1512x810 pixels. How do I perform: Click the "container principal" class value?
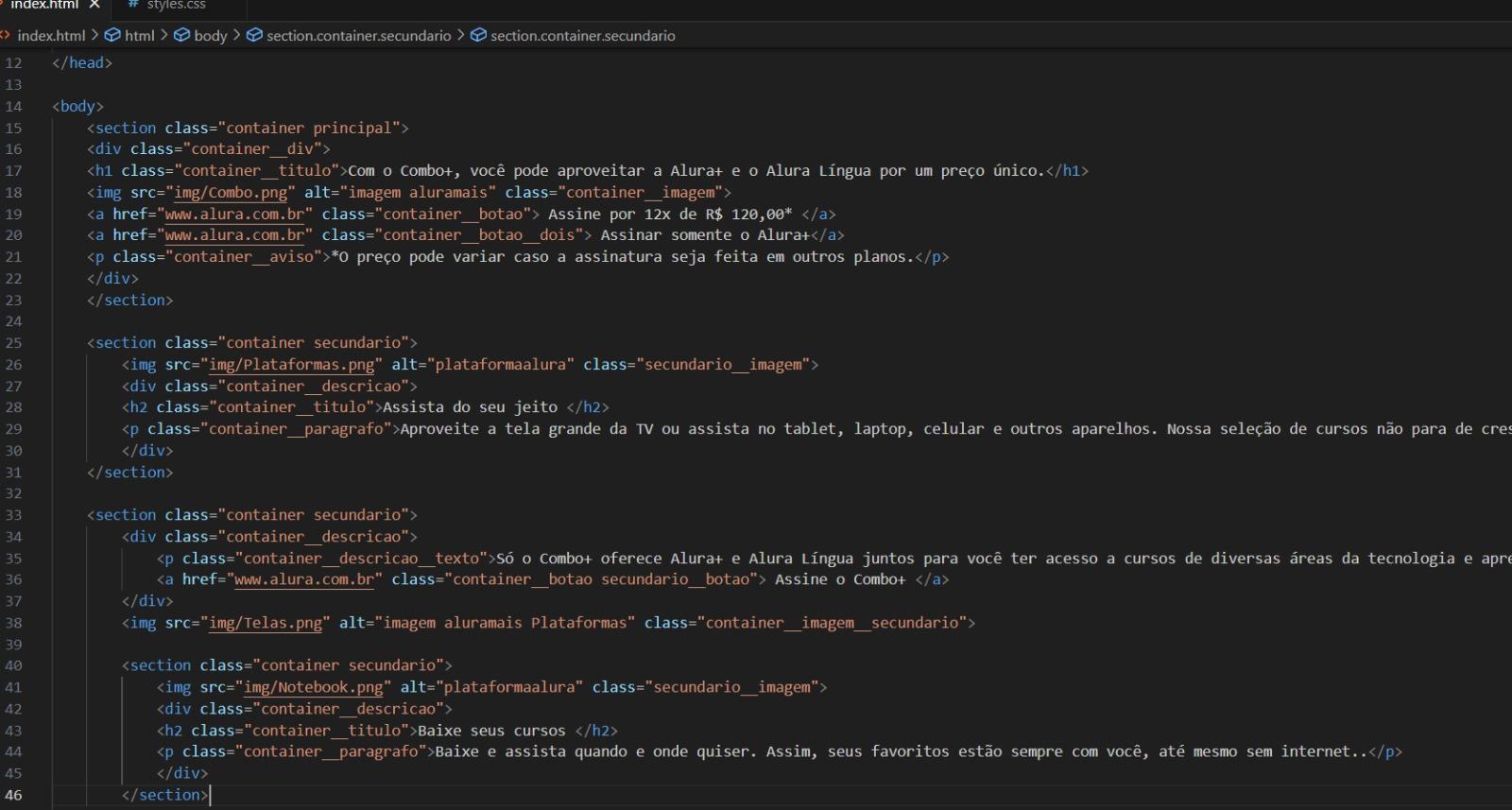(309, 129)
